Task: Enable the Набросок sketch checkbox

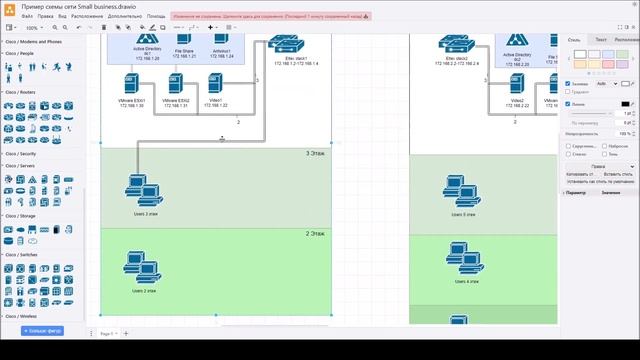Action: pyautogui.click(x=604, y=146)
